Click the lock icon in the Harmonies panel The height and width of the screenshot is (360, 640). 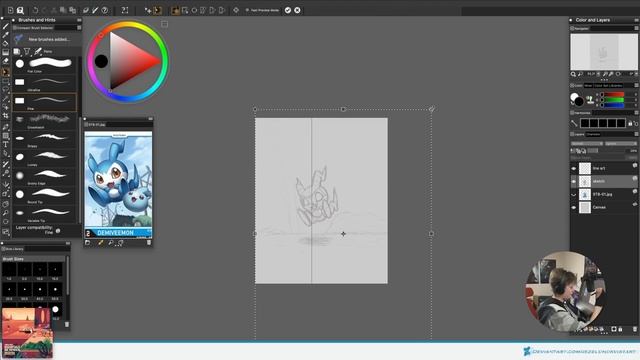(630, 123)
